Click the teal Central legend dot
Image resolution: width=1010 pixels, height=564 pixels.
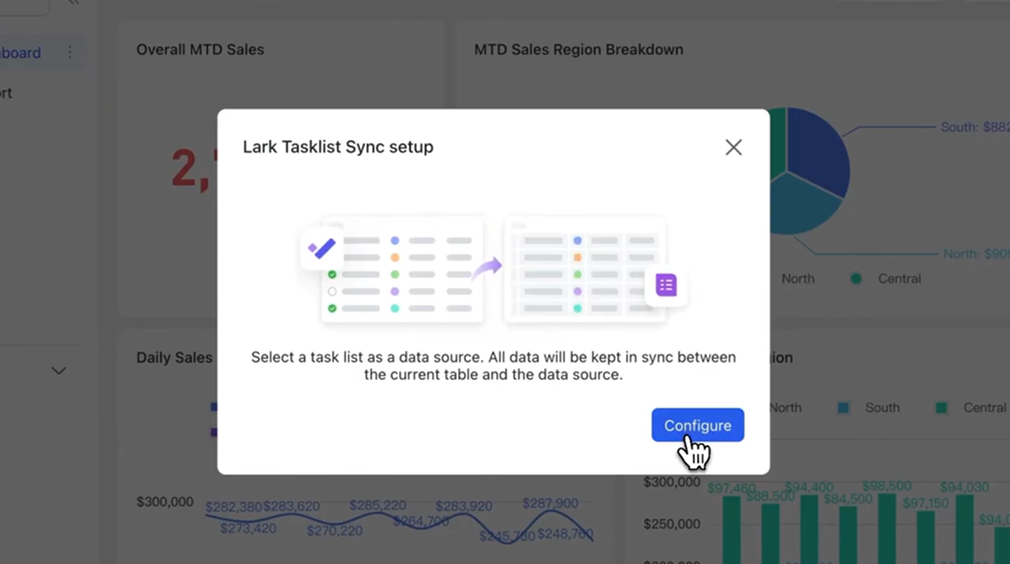point(856,279)
